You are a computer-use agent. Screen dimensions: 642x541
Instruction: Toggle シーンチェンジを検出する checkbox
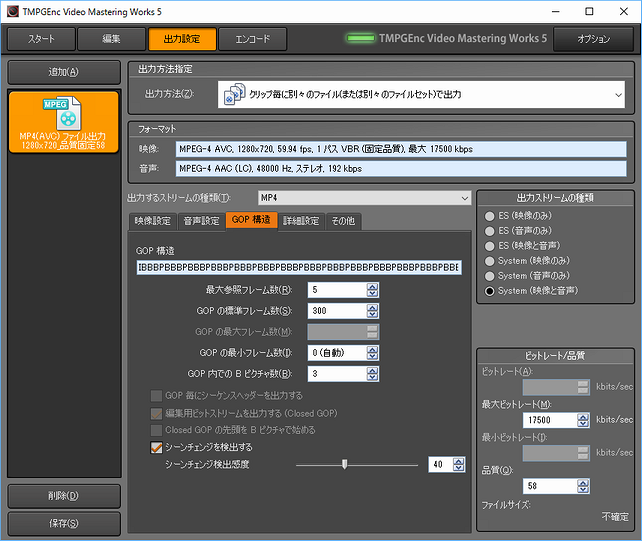pyautogui.click(x=156, y=447)
